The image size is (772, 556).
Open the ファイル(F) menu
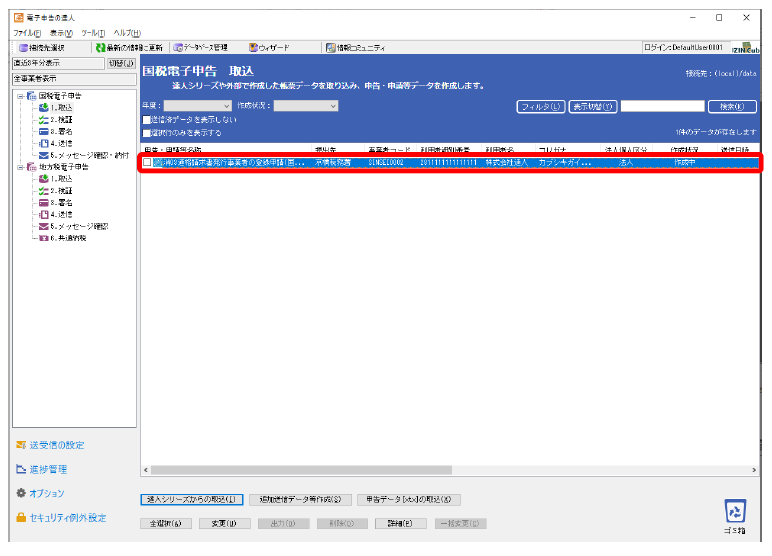click(27, 33)
